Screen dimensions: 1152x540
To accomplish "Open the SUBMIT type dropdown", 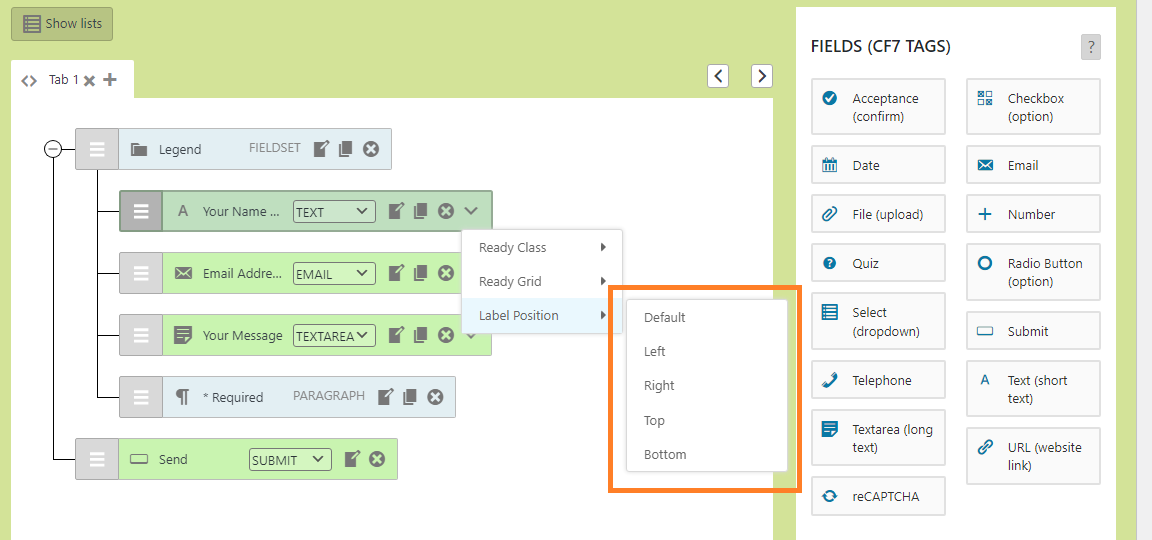I will click(290, 460).
